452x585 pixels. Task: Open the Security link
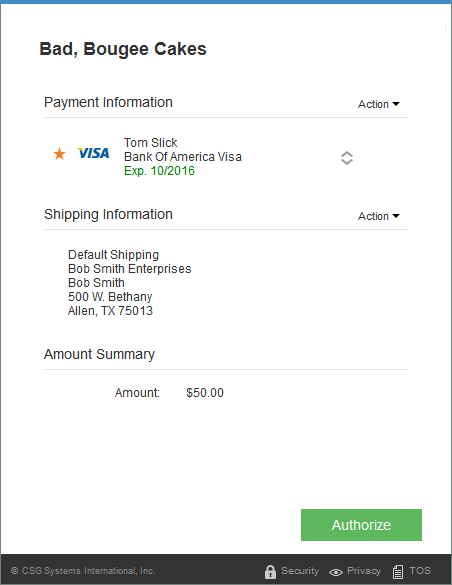300,571
